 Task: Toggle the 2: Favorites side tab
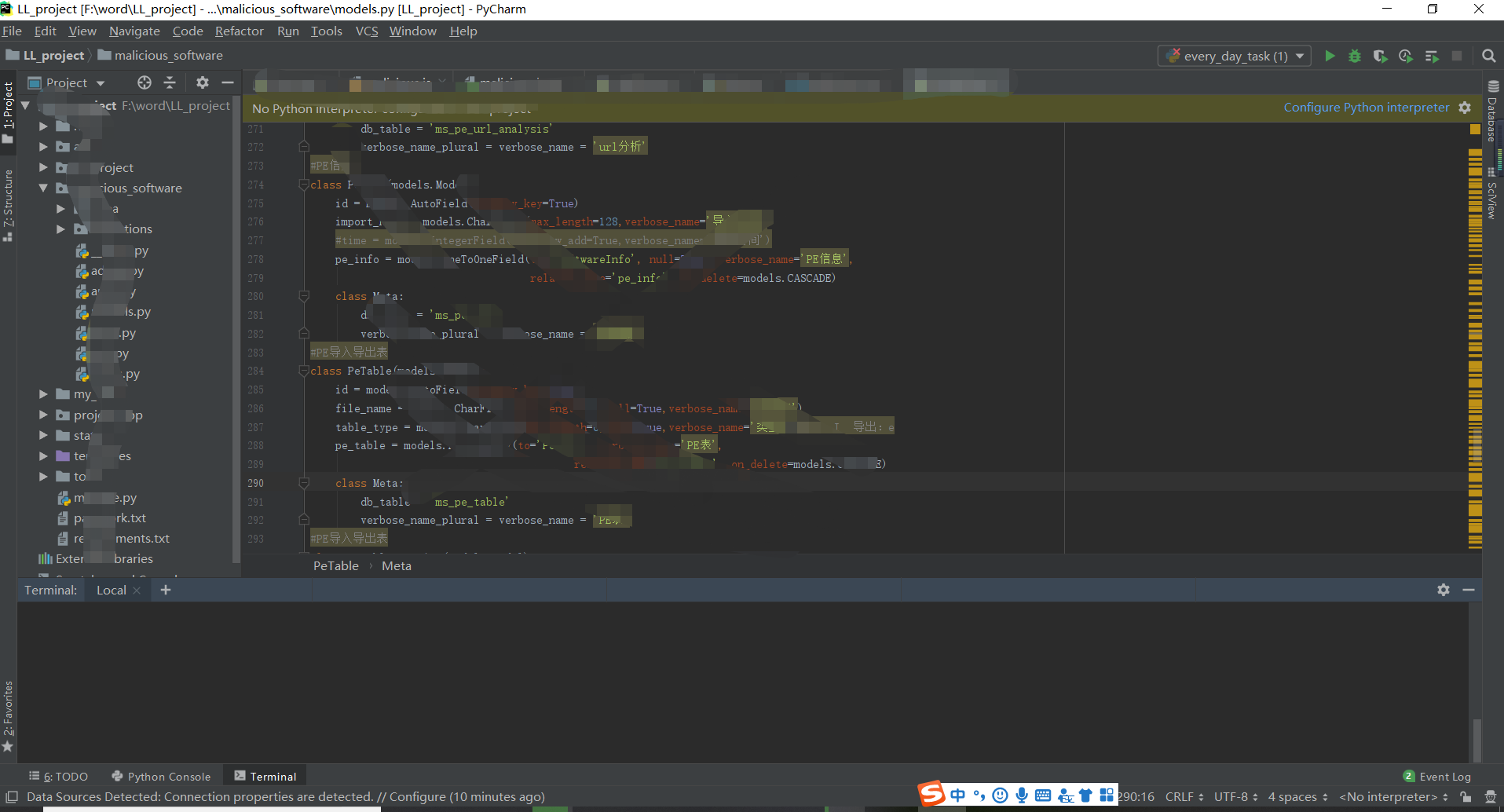pyautogui.click(x=8, y=715)
